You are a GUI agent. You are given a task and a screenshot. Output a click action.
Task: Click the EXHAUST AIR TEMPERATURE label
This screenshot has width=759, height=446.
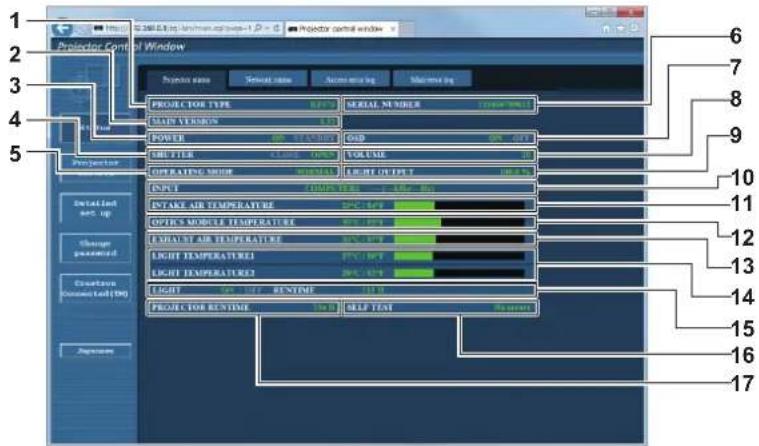click(216, 239)
